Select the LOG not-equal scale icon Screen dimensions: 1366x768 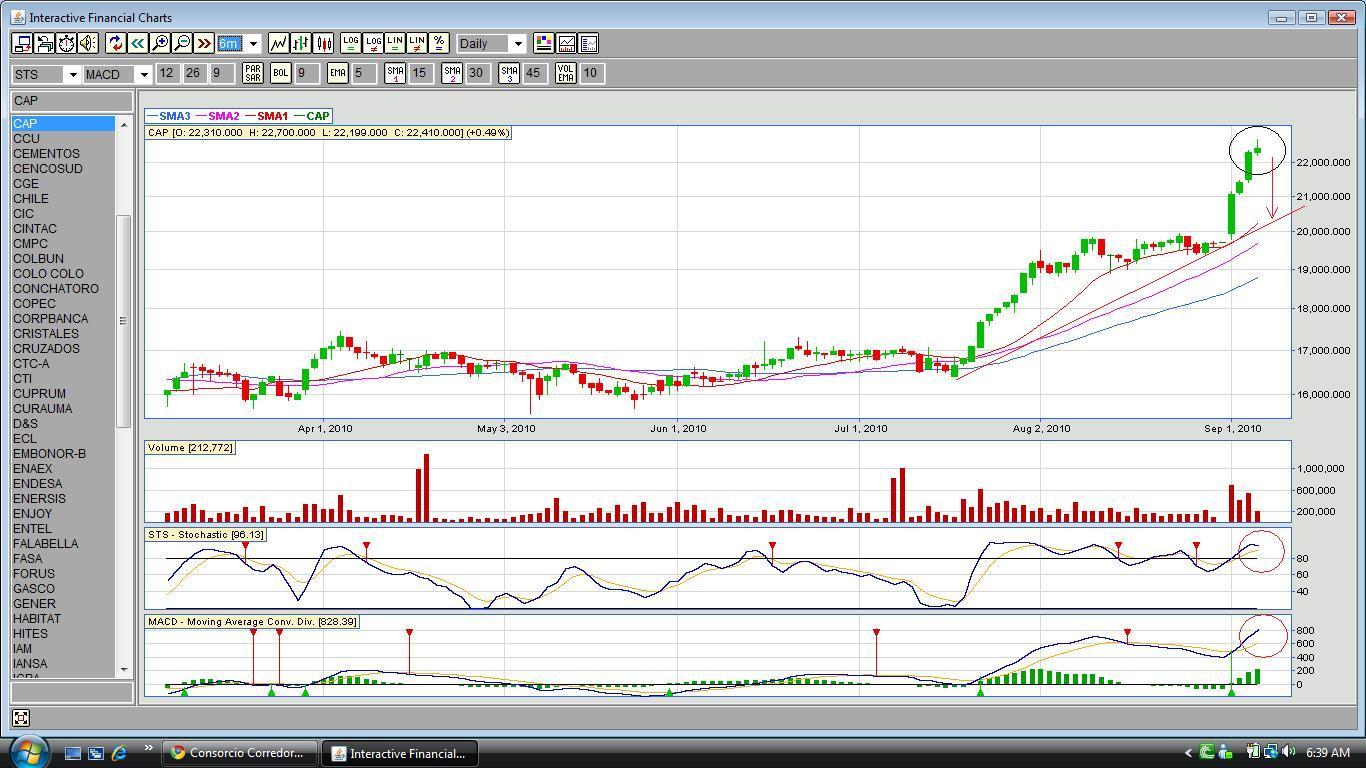coord(373,43)
